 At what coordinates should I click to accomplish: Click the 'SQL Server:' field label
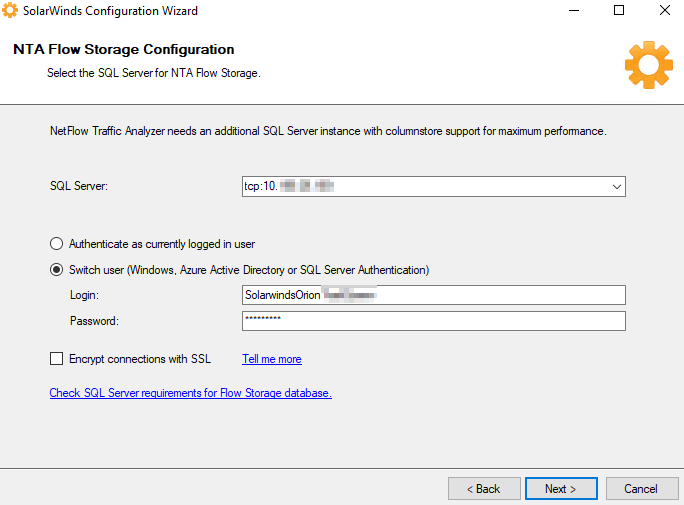click(x=78, y=186)
